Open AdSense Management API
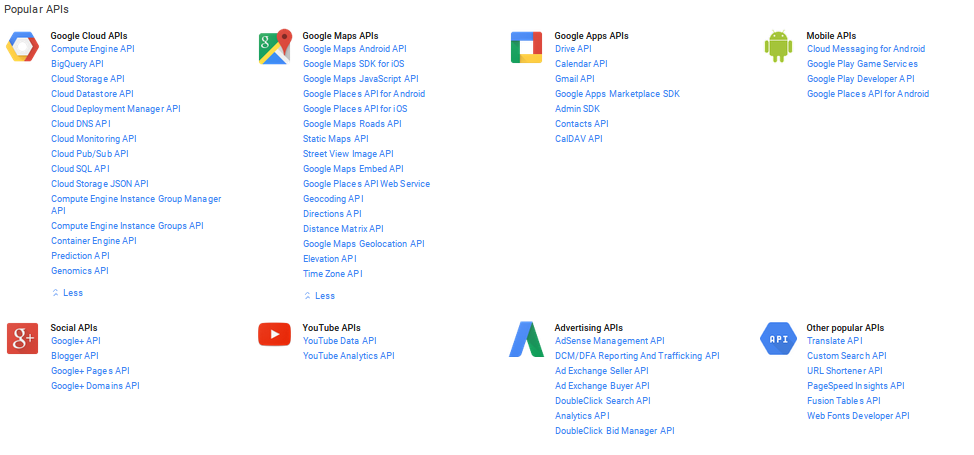 (609, 341)
